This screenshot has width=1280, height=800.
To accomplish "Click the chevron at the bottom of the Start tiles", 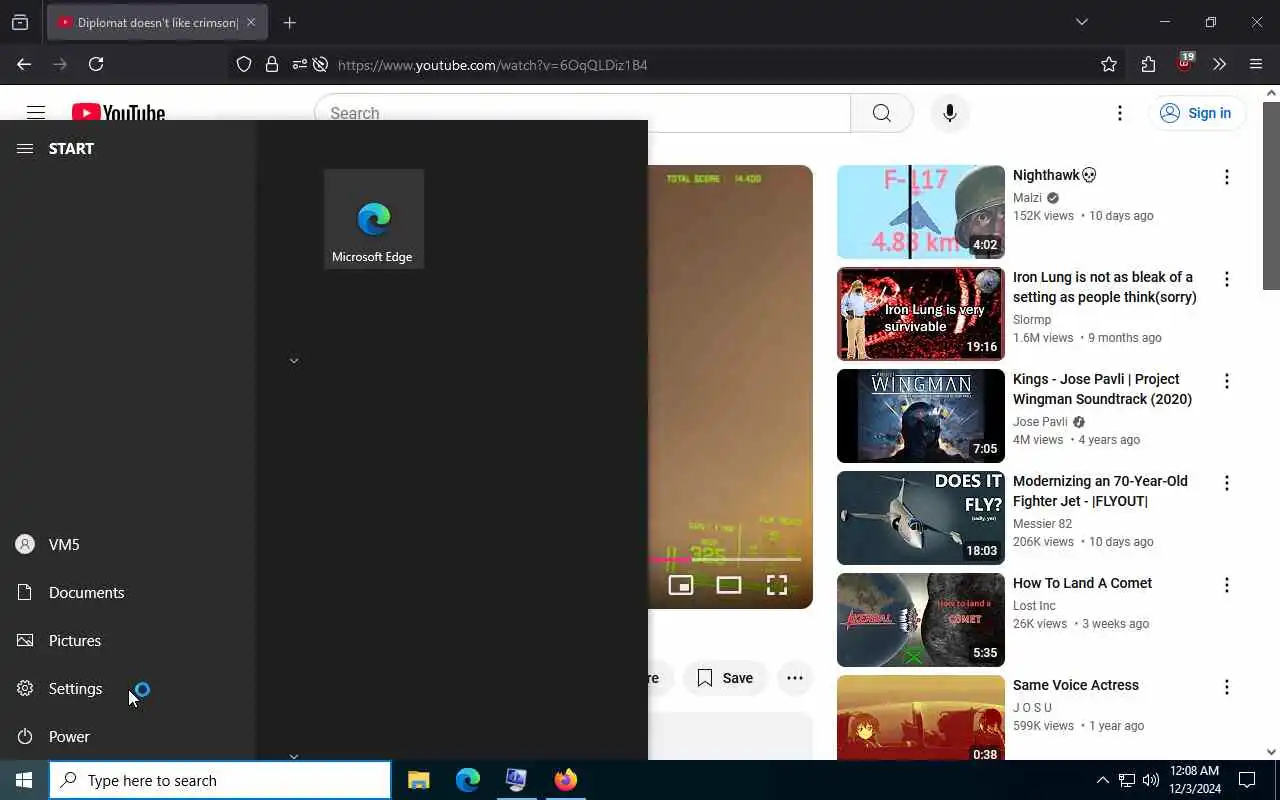I will click(x=294, y=756).
